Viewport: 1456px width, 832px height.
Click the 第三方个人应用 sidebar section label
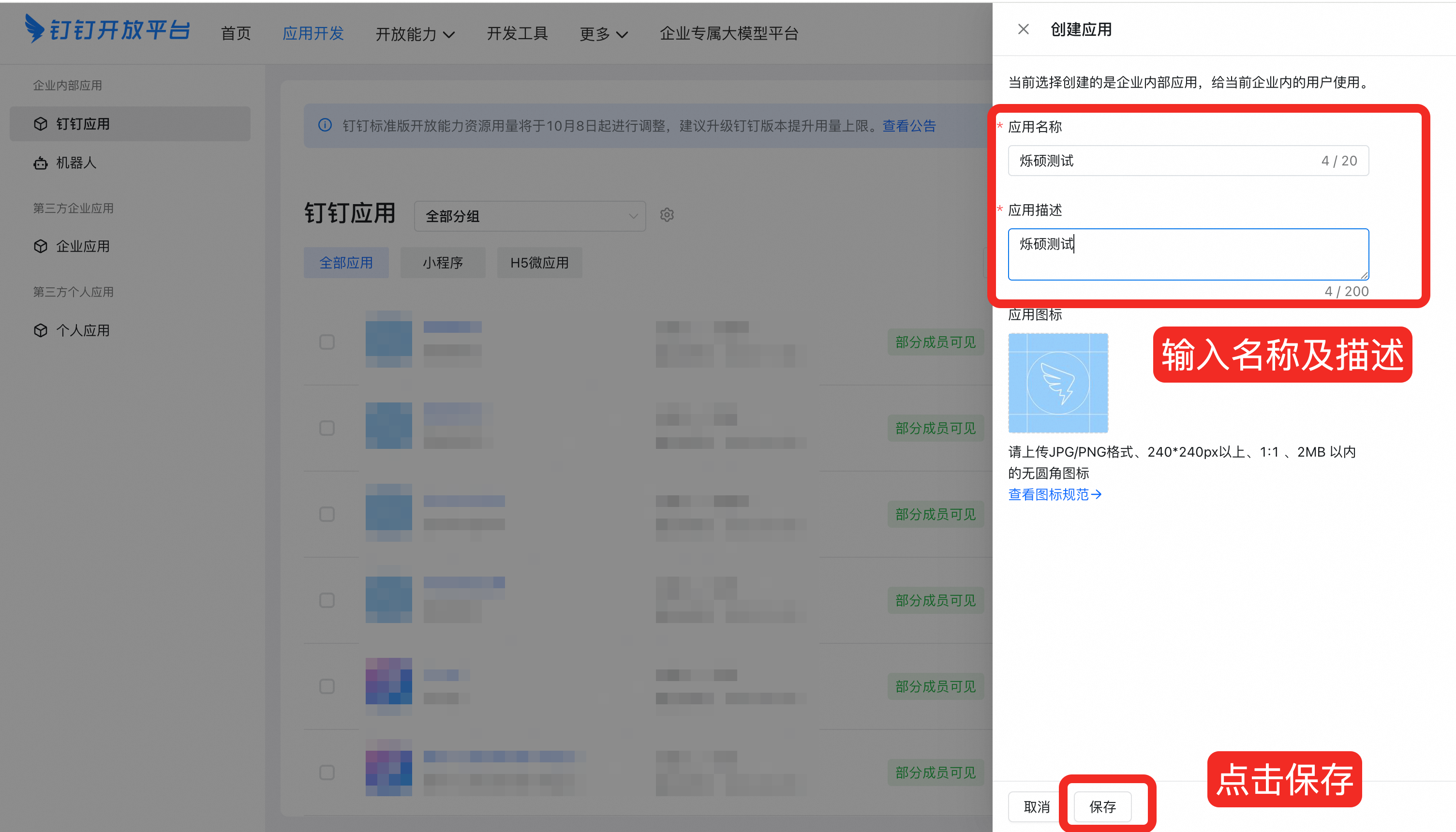(73, 292)
